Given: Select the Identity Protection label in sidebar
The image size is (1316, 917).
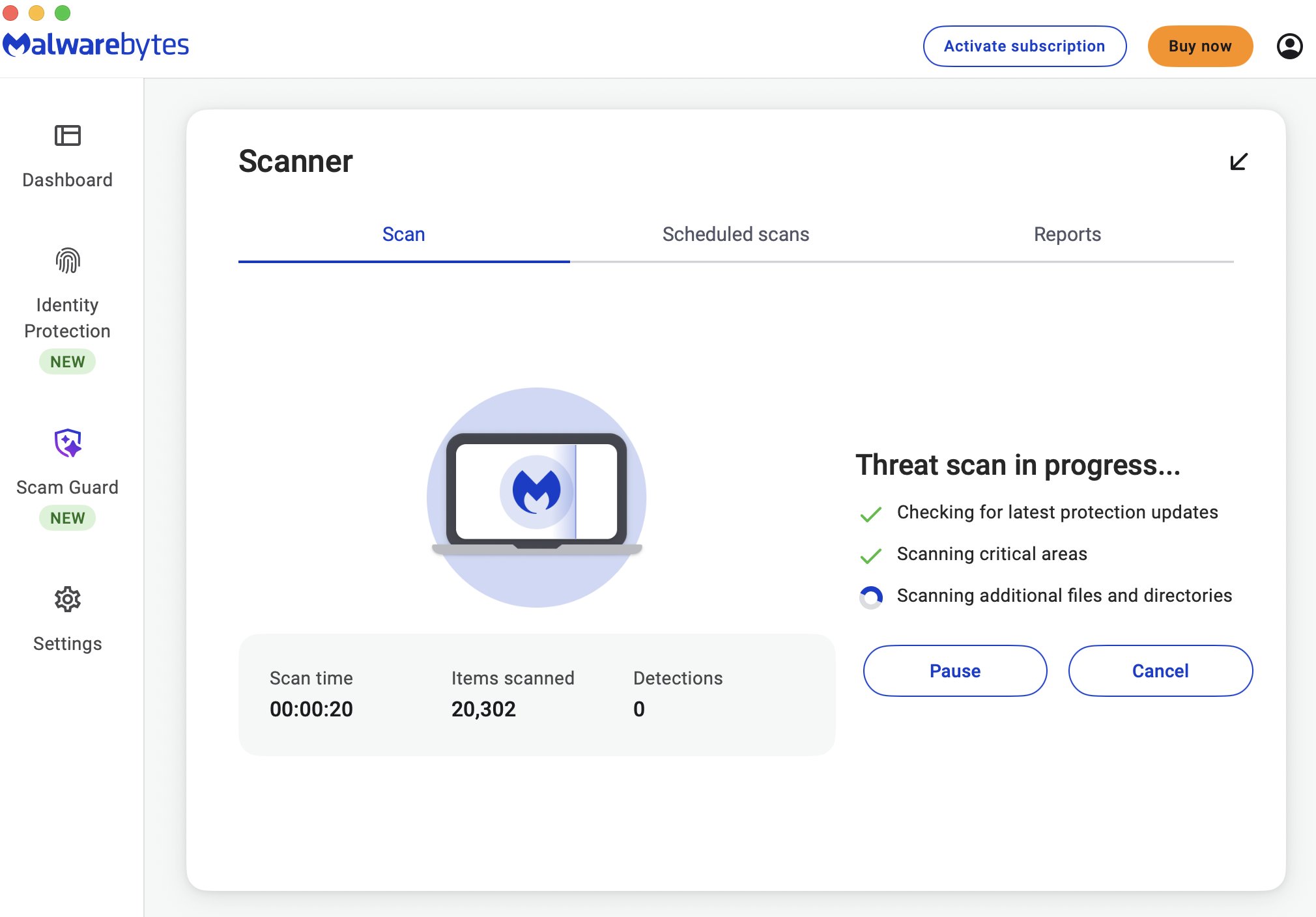Looking at the screenshot, I should [x=68, y=318].
